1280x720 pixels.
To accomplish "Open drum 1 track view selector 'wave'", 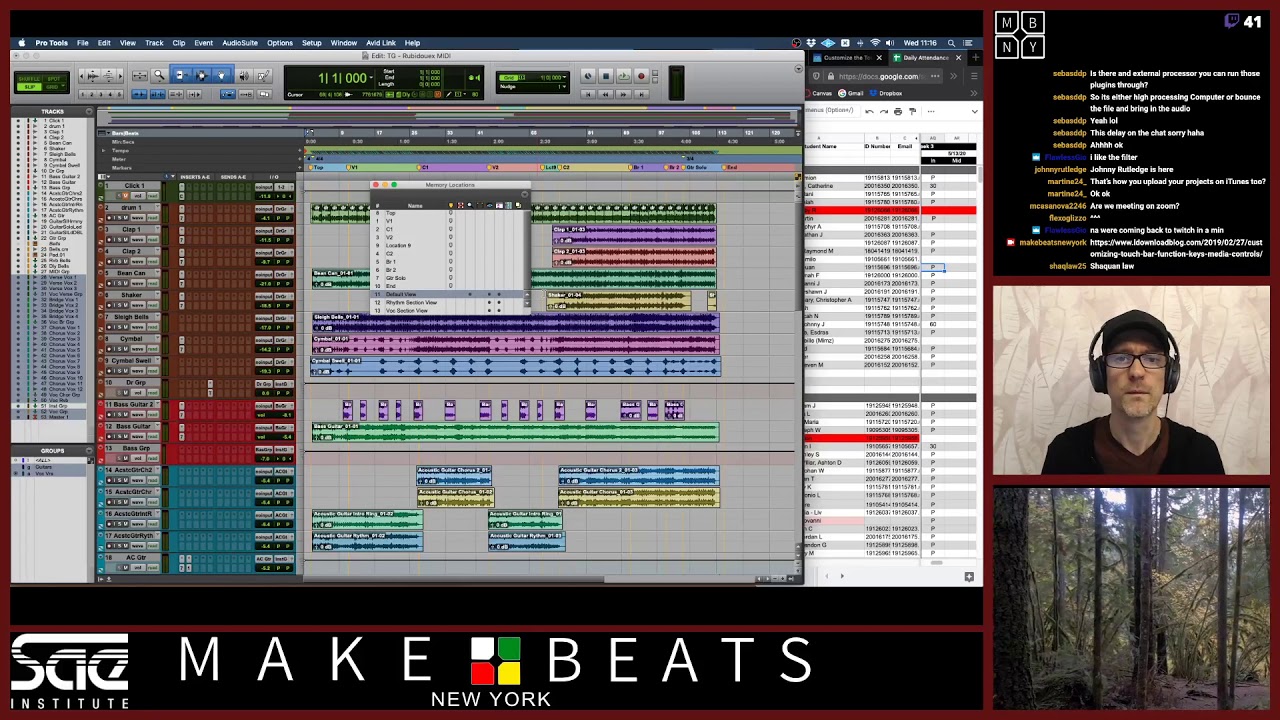I will (x=138, y=218).
